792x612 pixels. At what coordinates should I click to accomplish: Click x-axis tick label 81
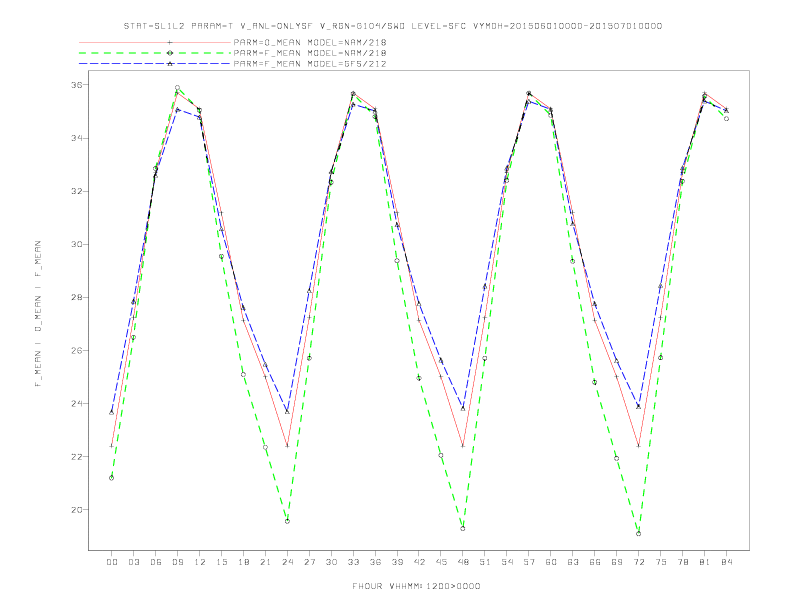(705, 562)
